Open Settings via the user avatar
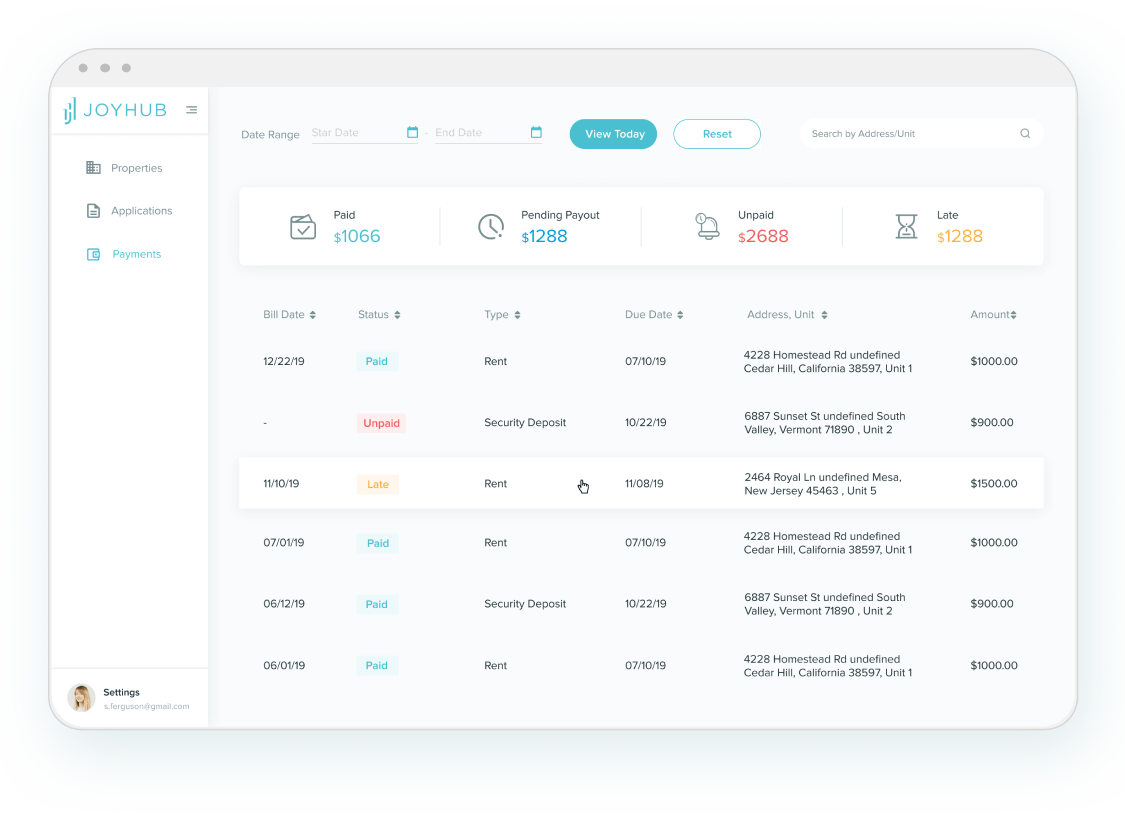This screenshot has height=817, width=1125. [81, 698]
